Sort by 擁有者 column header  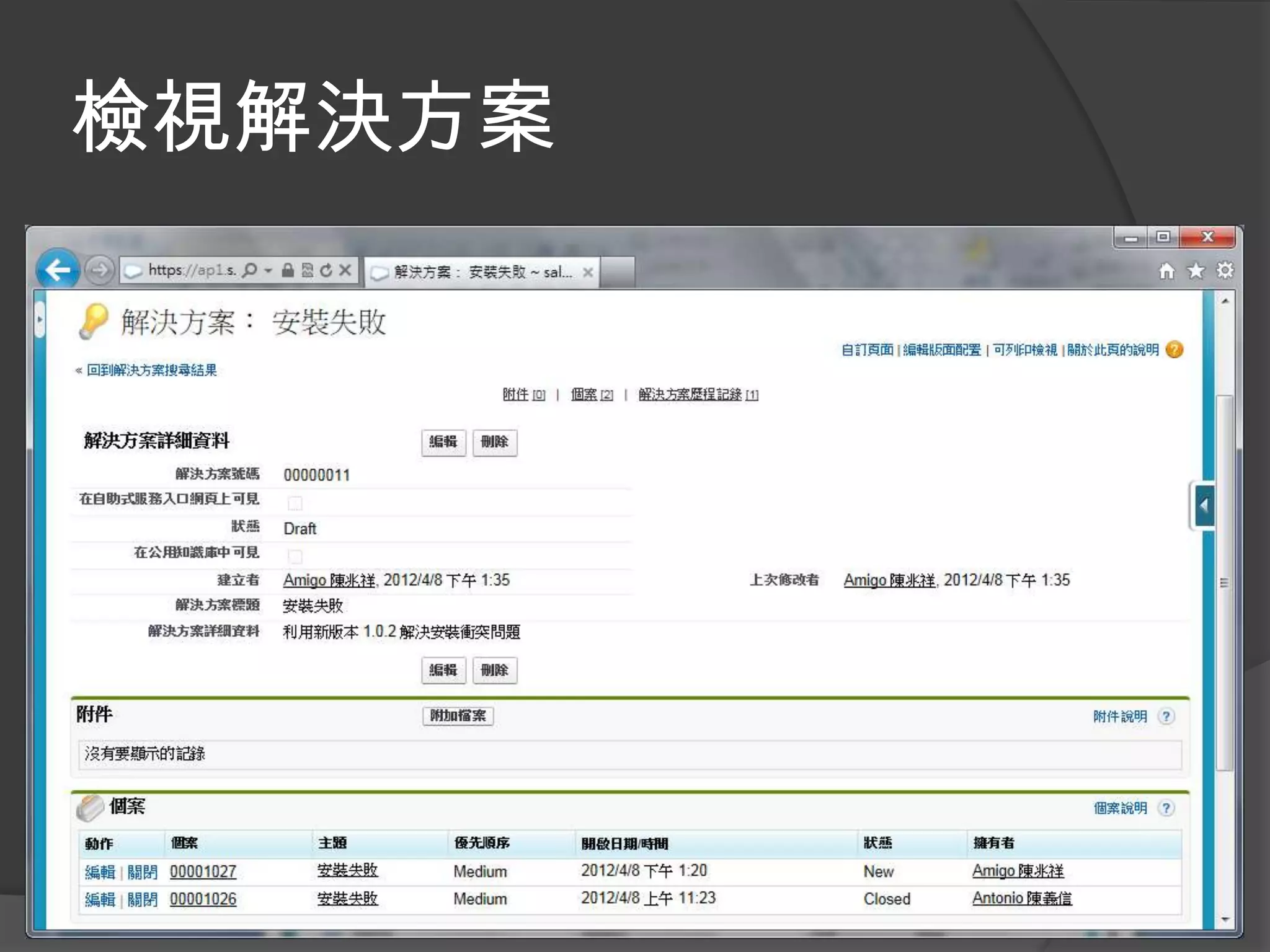[x=994, y=843]
